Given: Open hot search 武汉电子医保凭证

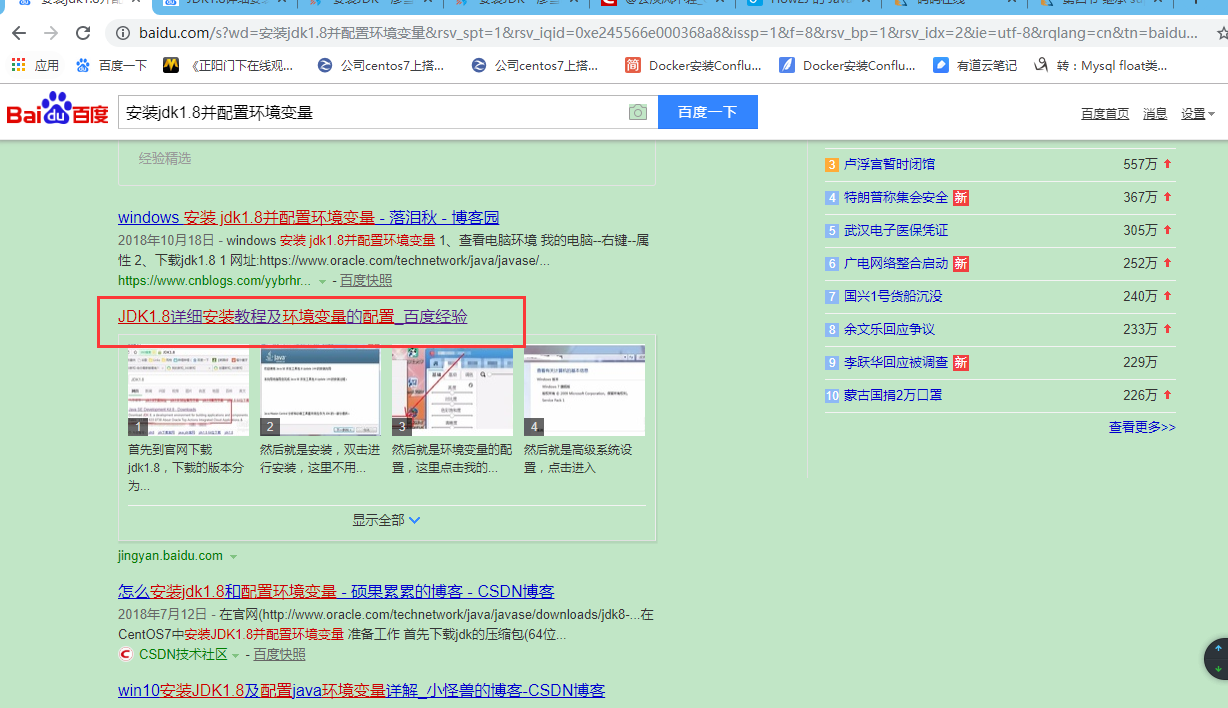Looking at the screenshot, I should (896, 230).
